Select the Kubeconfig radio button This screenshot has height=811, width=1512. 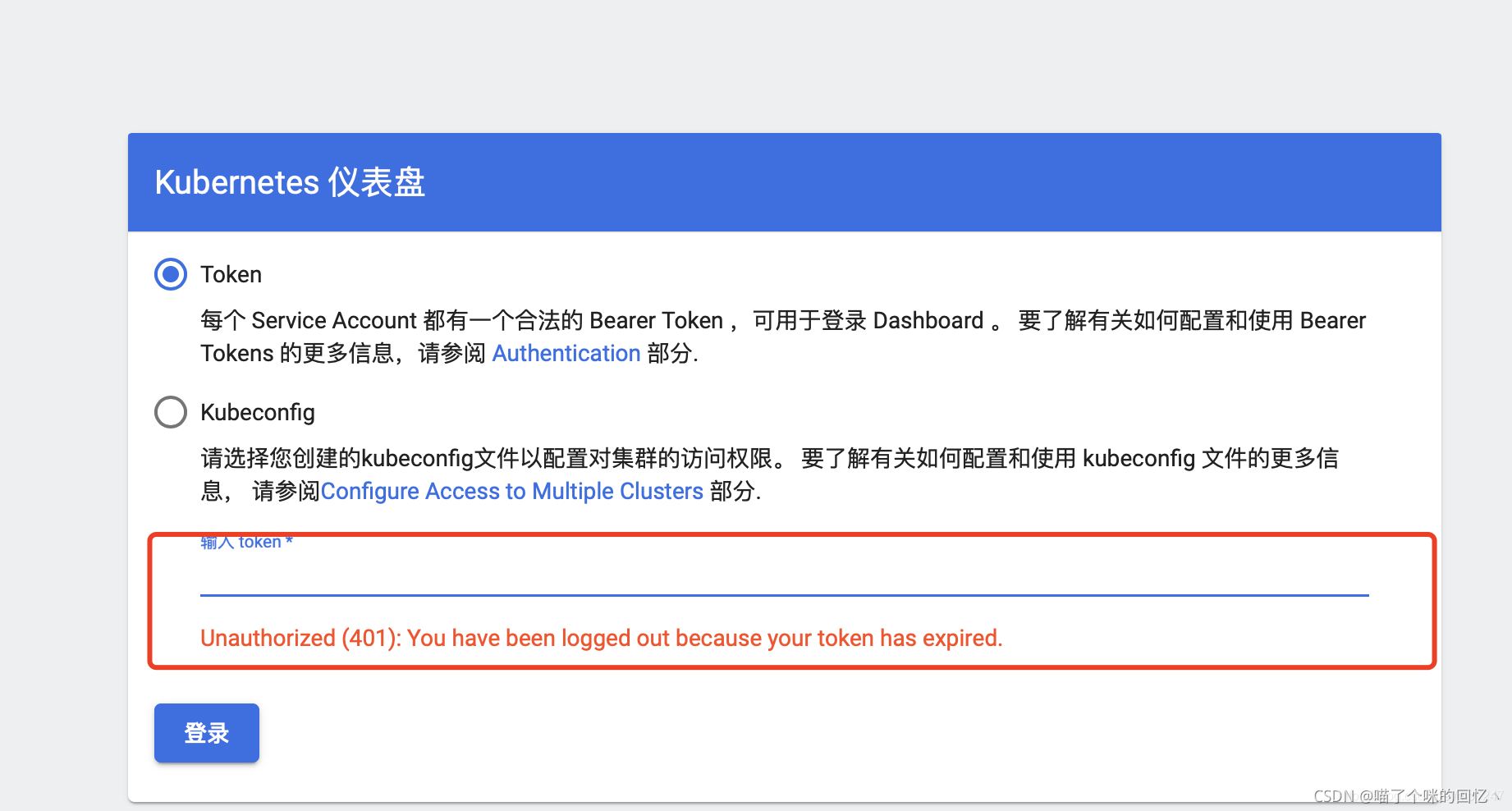(171, 412)
